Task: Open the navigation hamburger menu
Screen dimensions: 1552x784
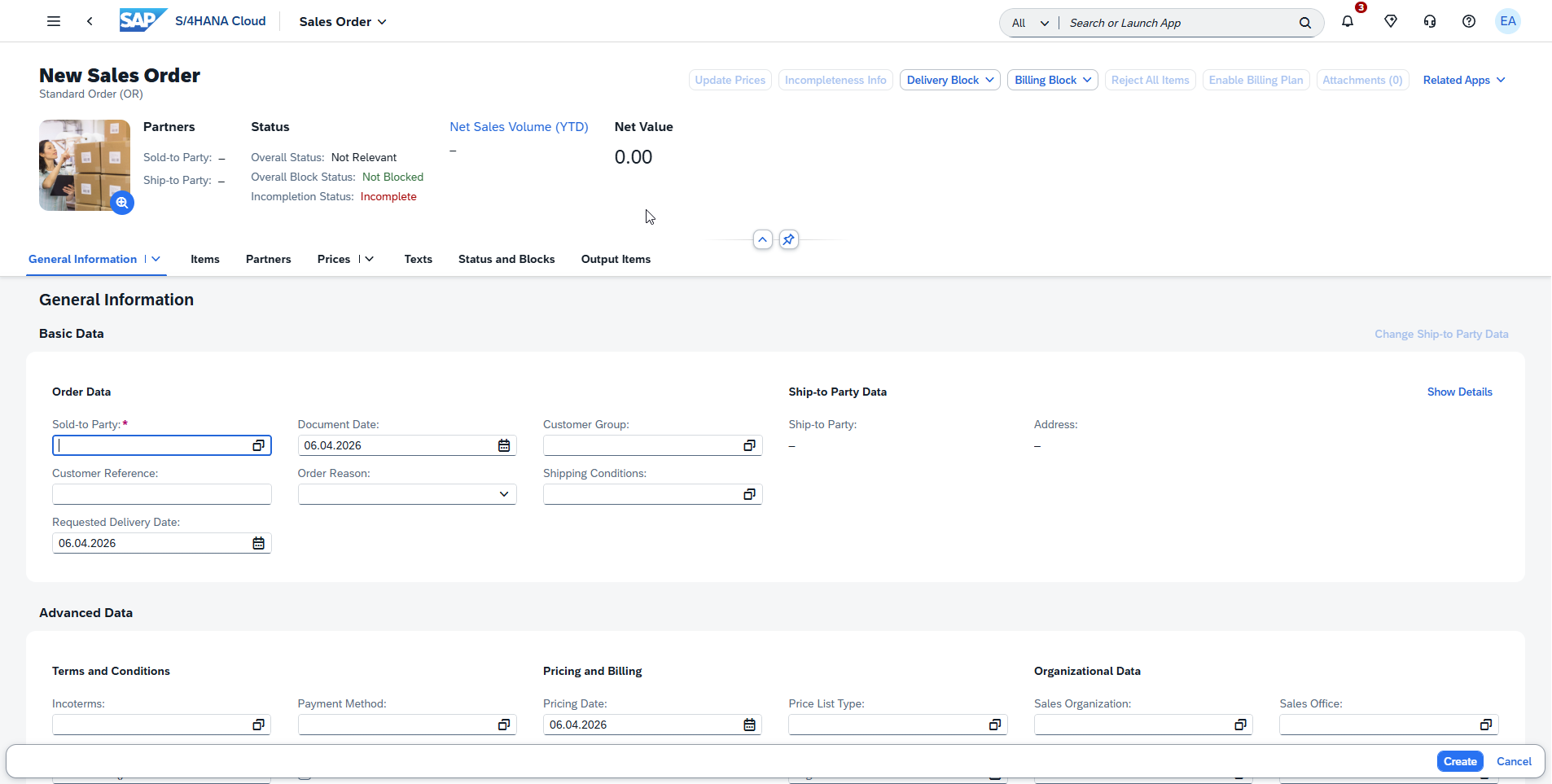Action: point(54,21)
